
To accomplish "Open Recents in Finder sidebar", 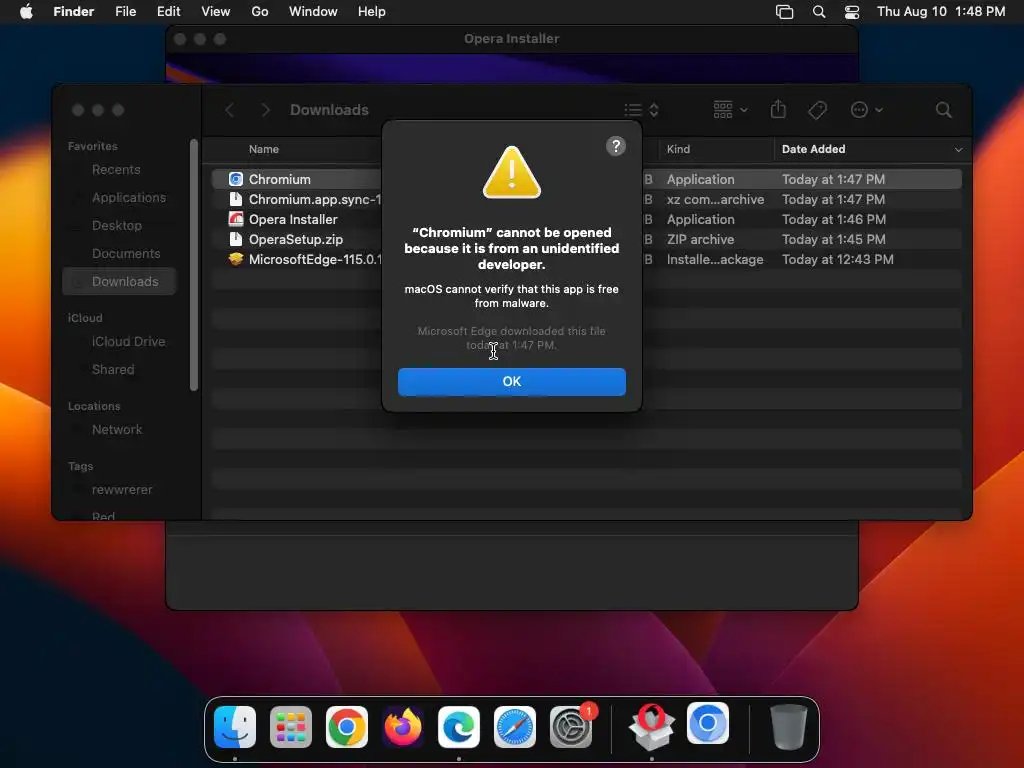I will coord(116,170).
